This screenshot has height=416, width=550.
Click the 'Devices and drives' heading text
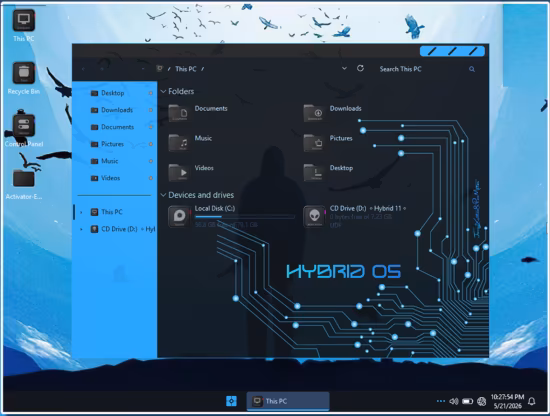click(201, 195)
